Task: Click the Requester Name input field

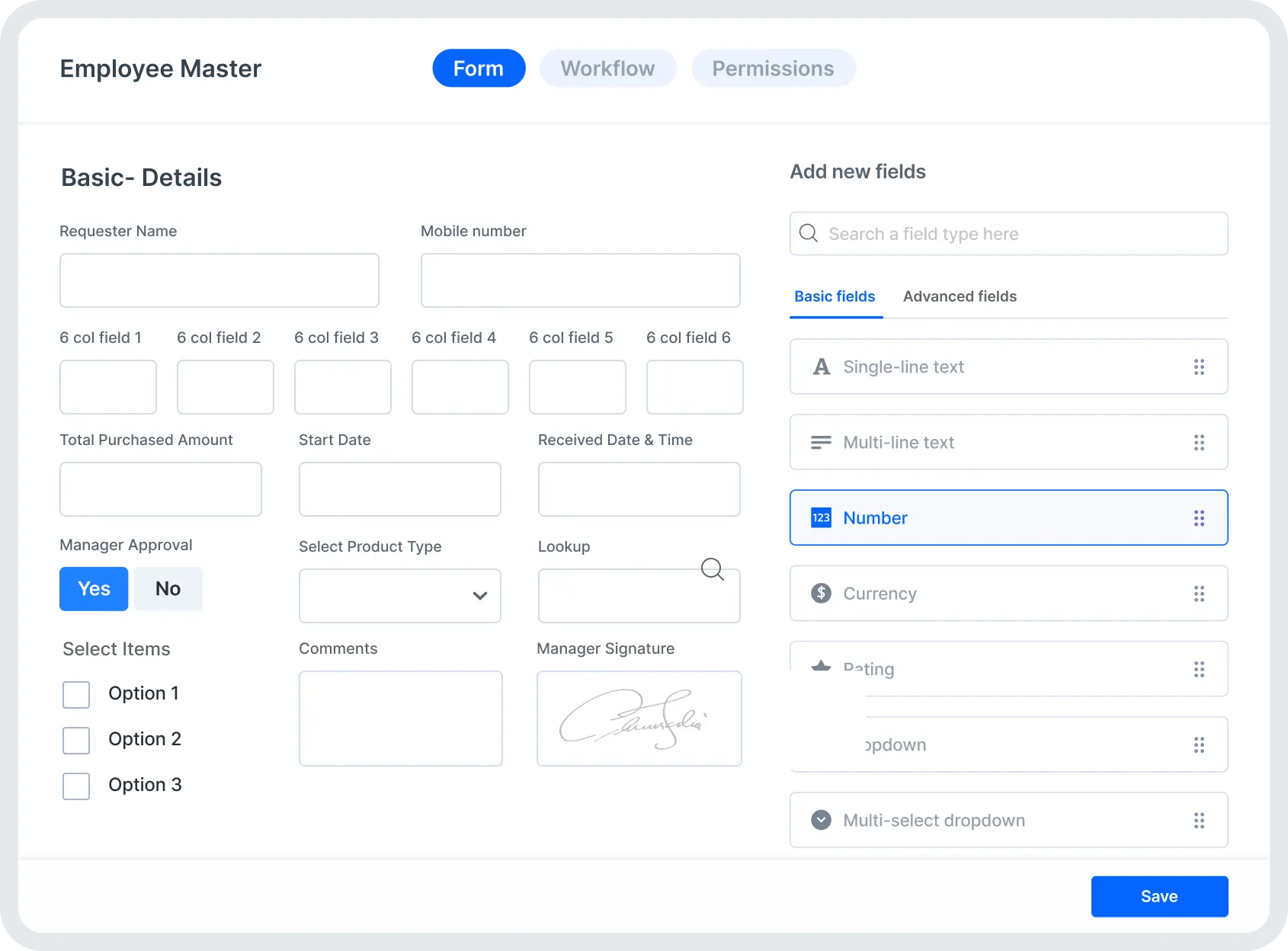Action: (x=219, y=280)
